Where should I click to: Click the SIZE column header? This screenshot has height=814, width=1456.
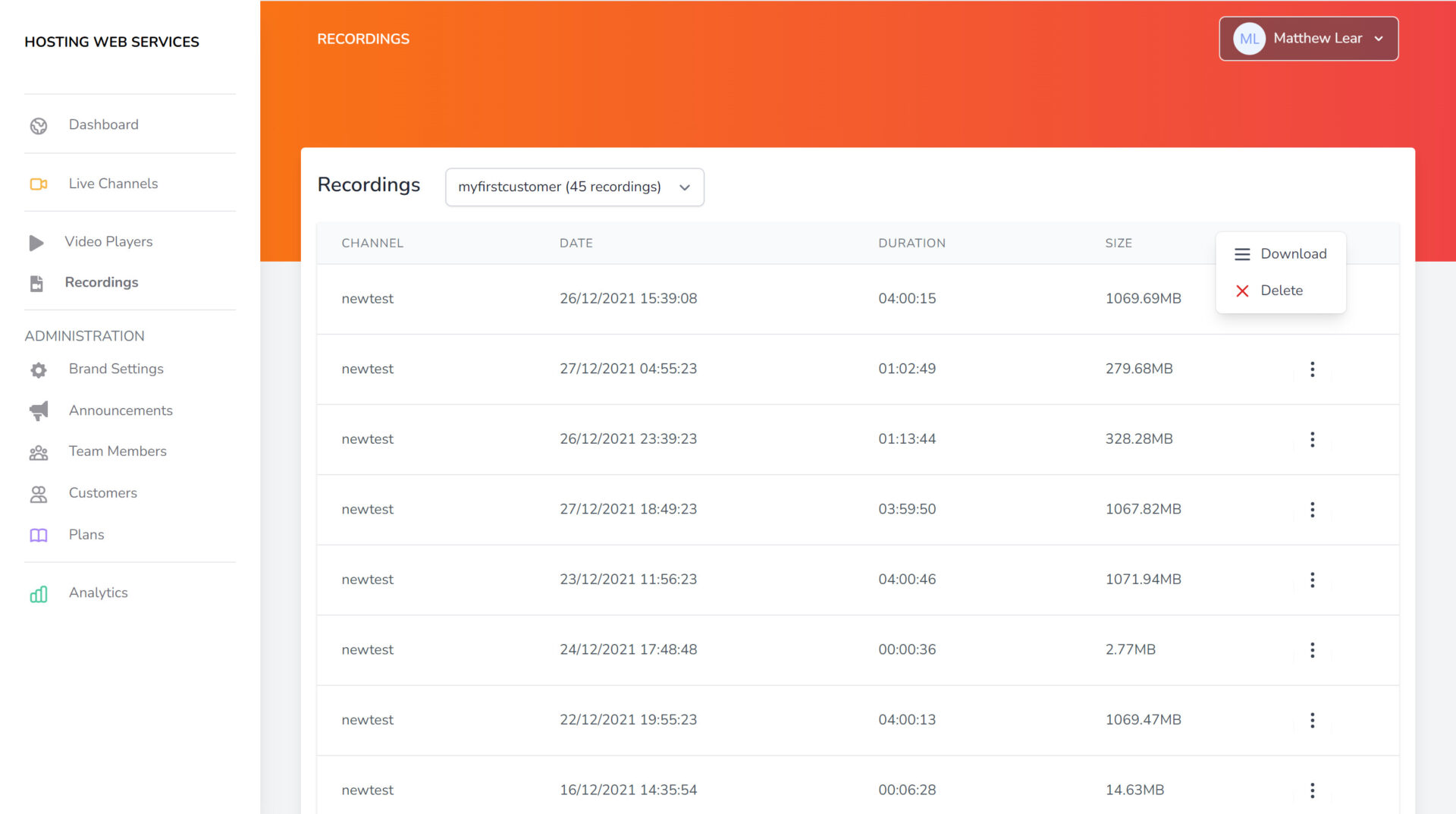[x=1118, y=244]
